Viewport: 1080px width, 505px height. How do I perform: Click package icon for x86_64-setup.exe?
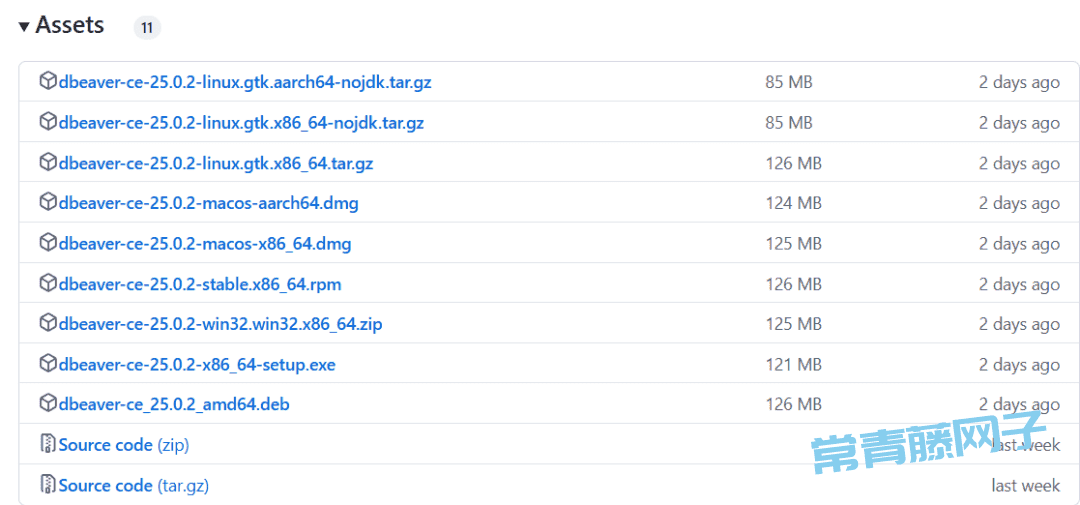coord(48,364)
